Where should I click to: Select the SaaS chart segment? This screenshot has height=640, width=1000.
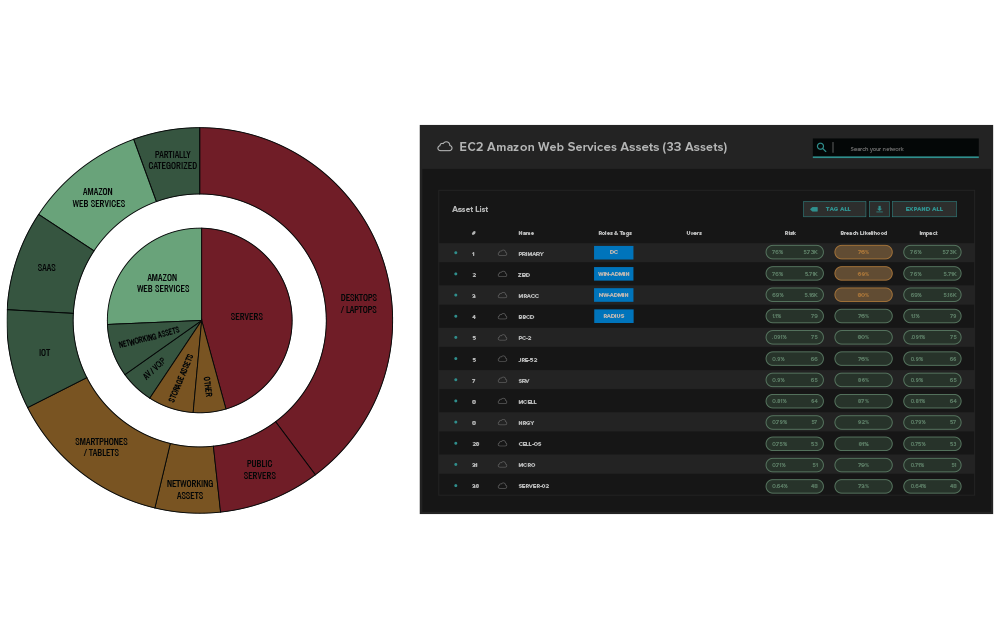47,268
